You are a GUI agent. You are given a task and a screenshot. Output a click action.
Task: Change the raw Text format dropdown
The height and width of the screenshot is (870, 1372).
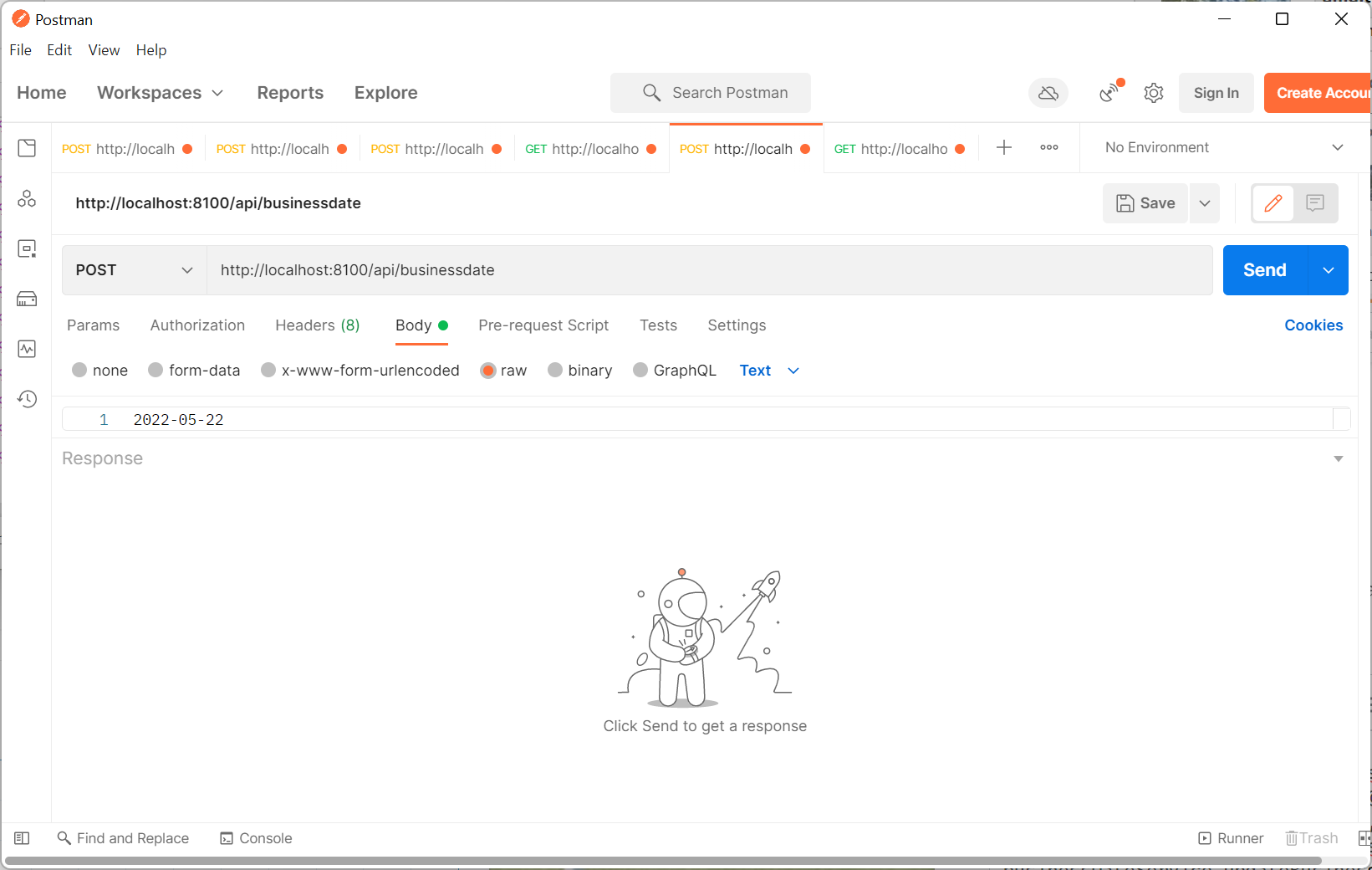tap(770, 371)
